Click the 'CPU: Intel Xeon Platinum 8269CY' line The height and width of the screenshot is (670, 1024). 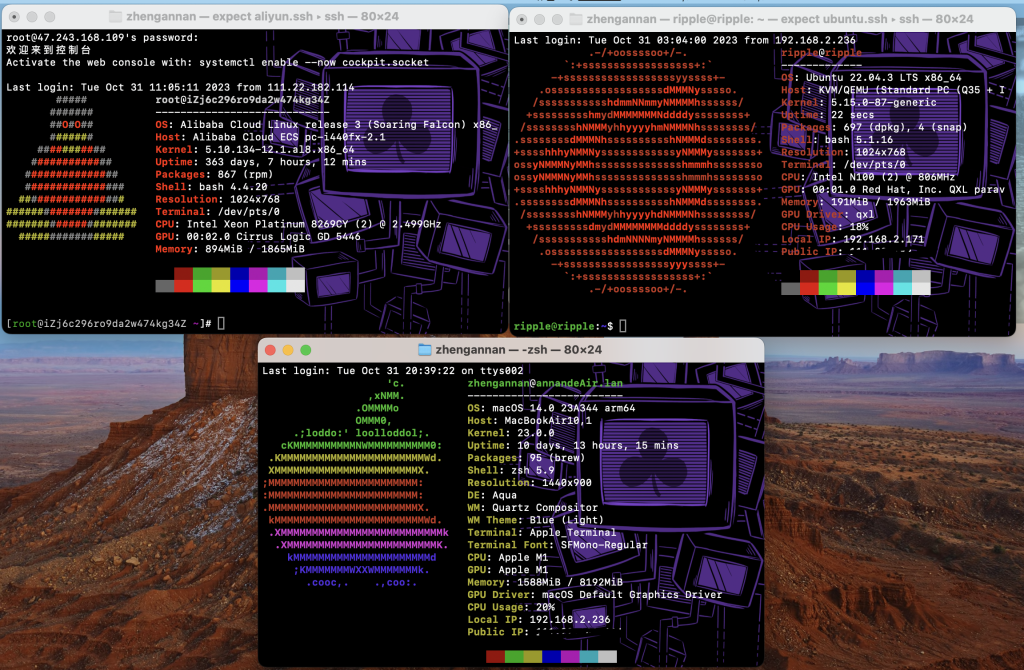[x=298, y=224]
